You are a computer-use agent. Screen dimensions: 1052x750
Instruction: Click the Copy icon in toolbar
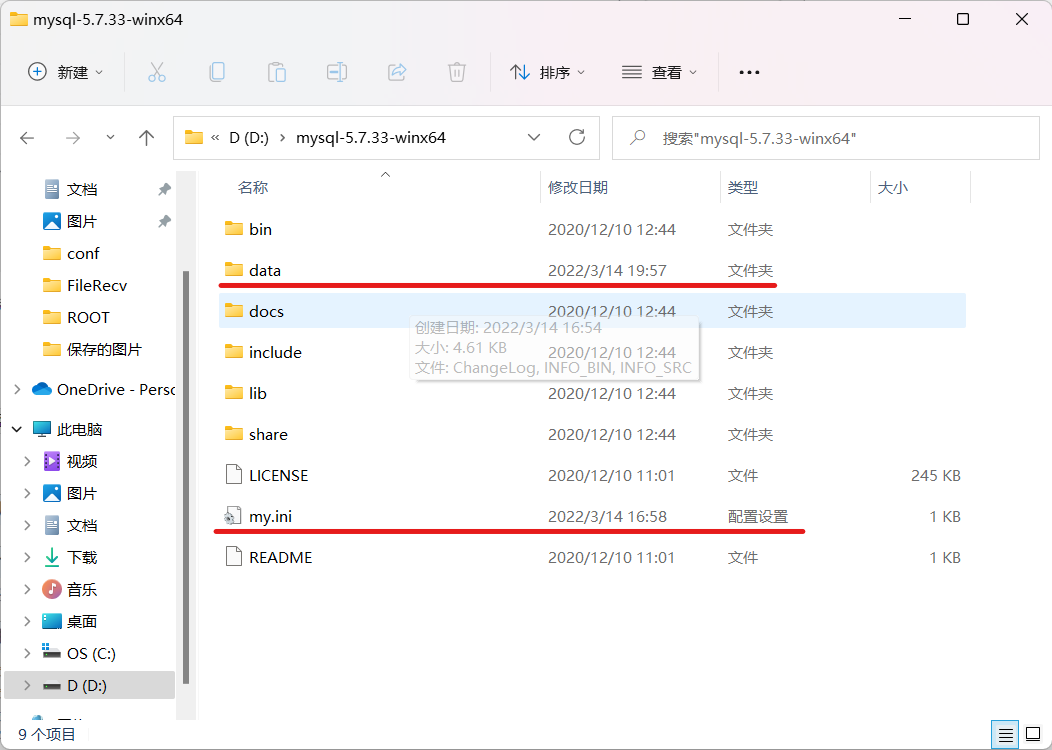[x=217, y=72]
